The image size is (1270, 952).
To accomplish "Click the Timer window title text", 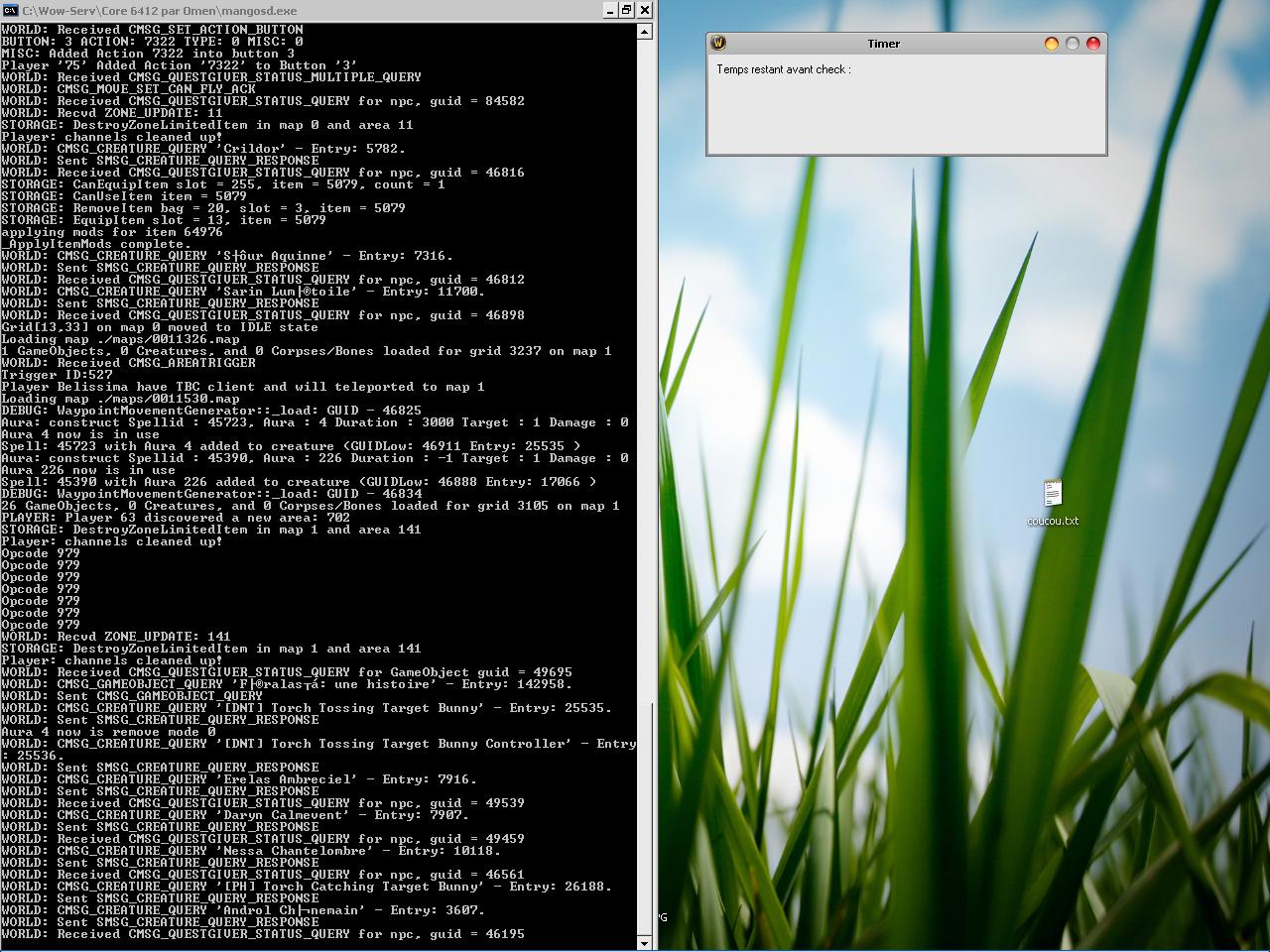I will [x=883, y=44].
